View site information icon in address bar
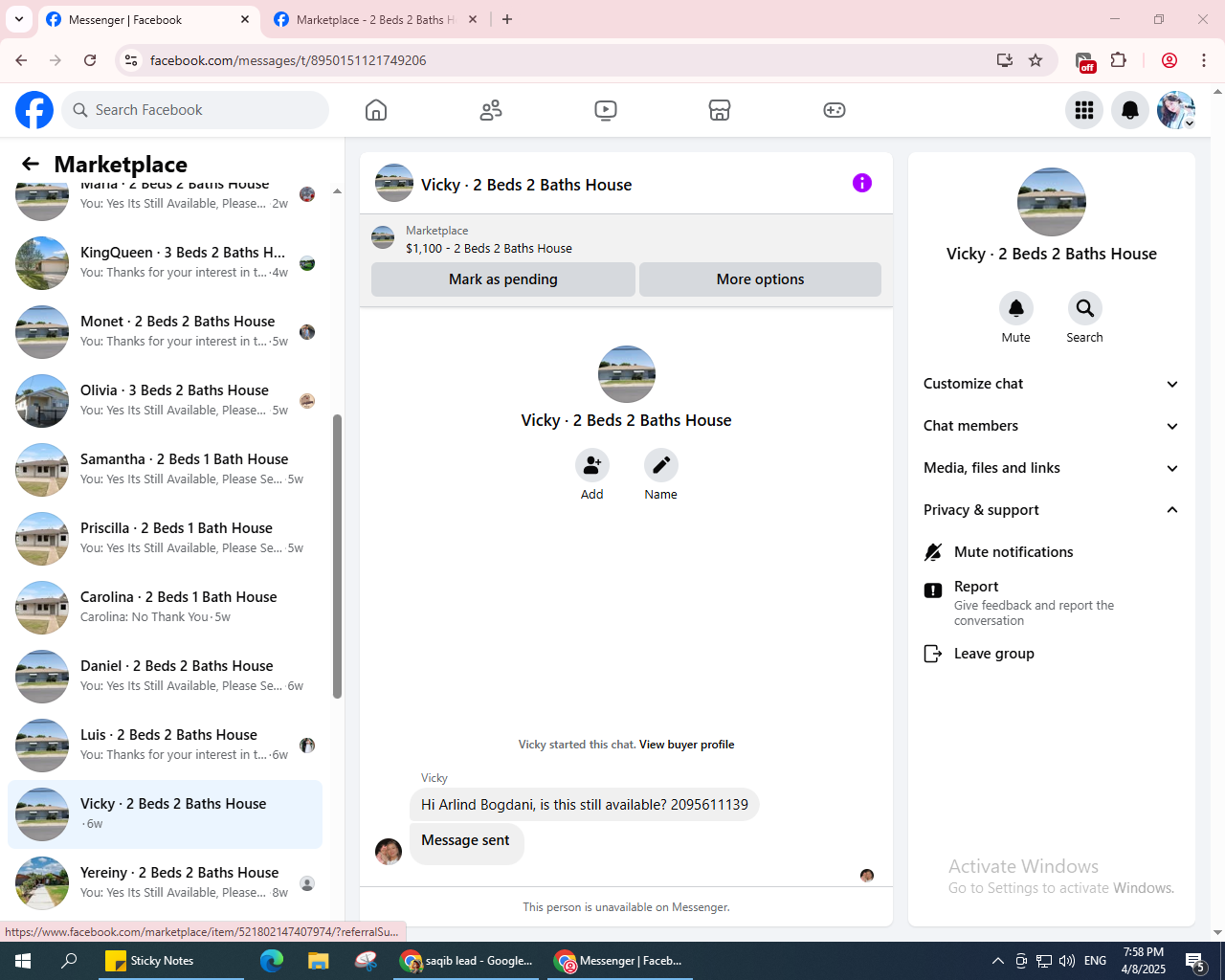The width and height of the screenshot is (1225, 980). pyautogui.click(x=131, y=60)
